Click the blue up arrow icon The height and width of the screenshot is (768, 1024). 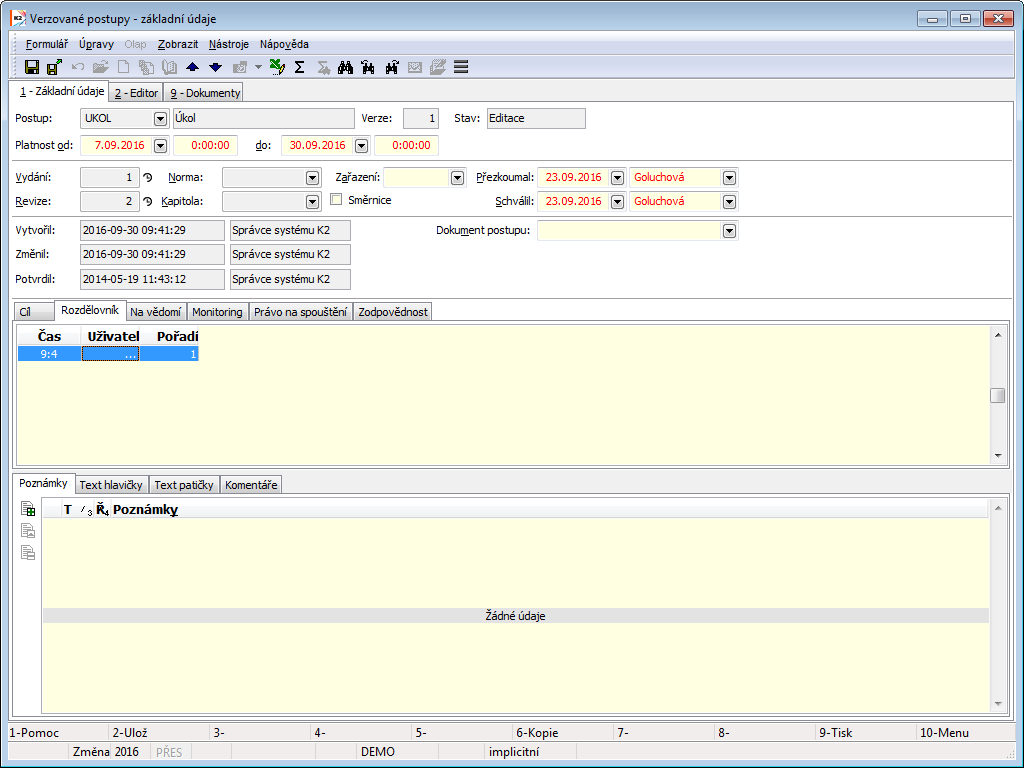(193, 67)
